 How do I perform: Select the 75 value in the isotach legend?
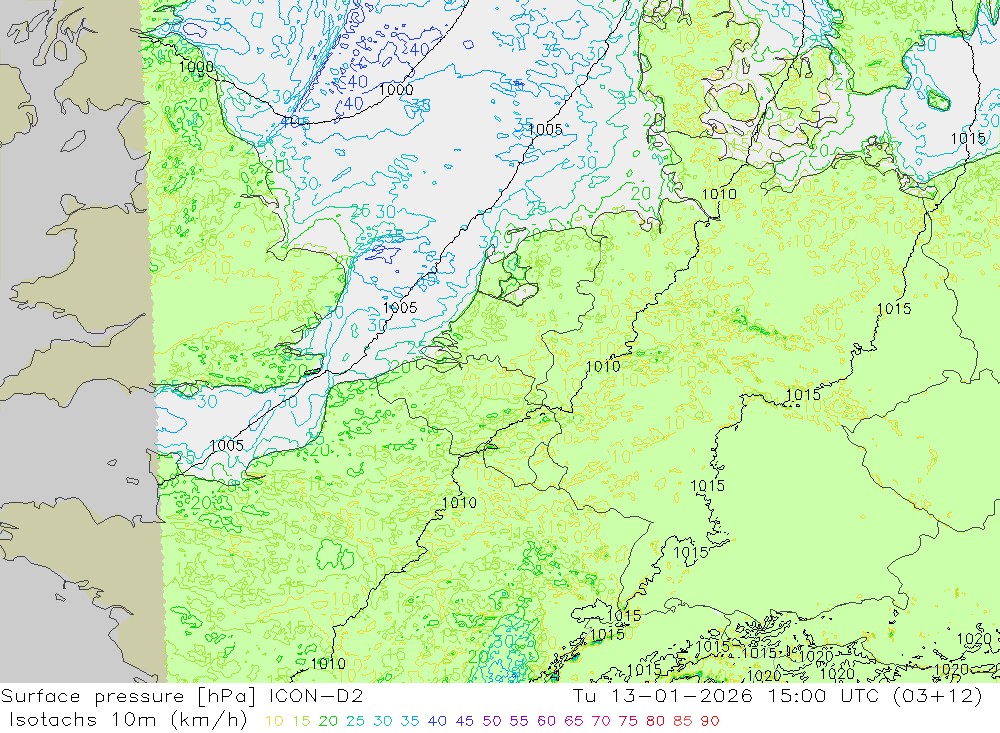pyautogui.click(x=628, y=721)
